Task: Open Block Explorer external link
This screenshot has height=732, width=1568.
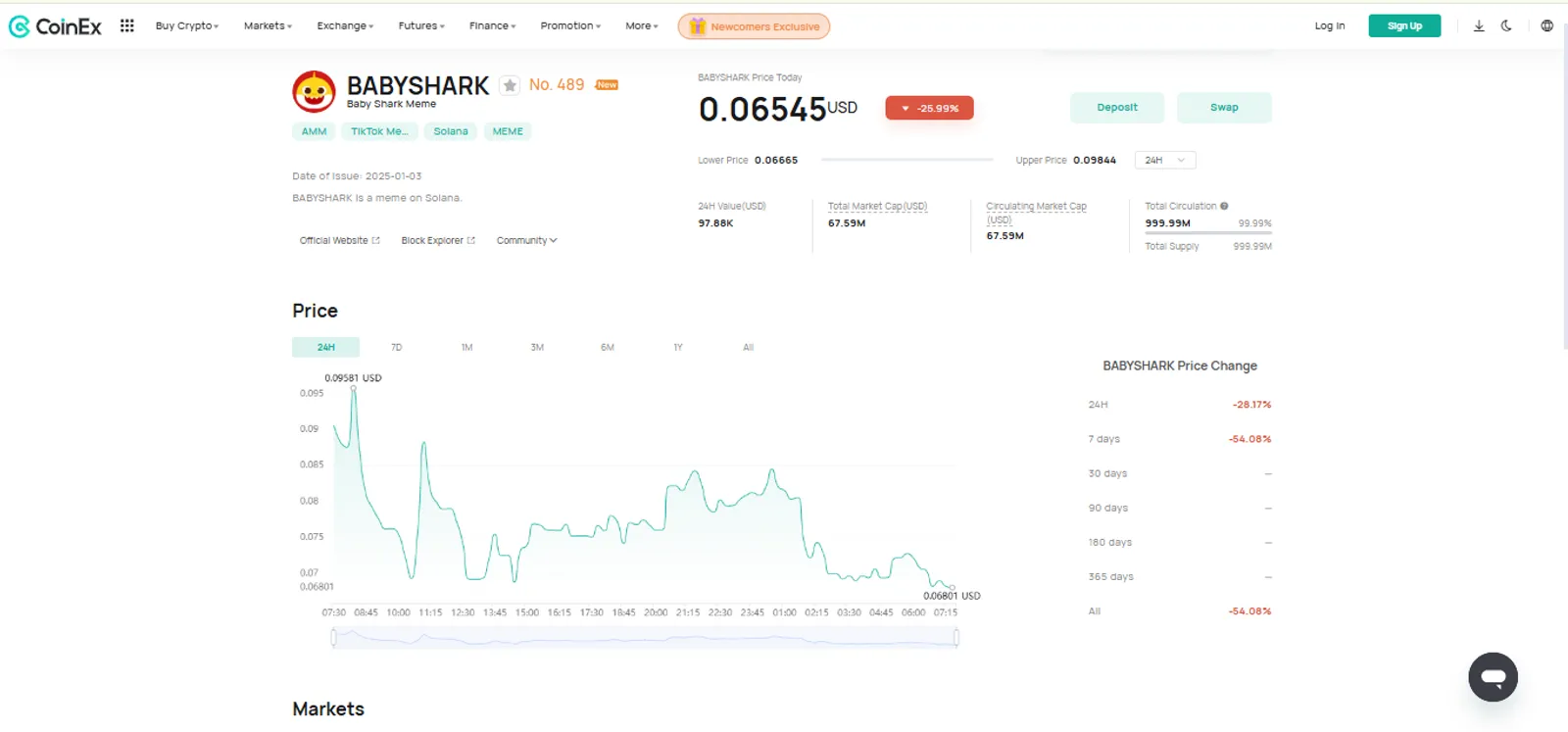Action: click(x=438, y=240)
